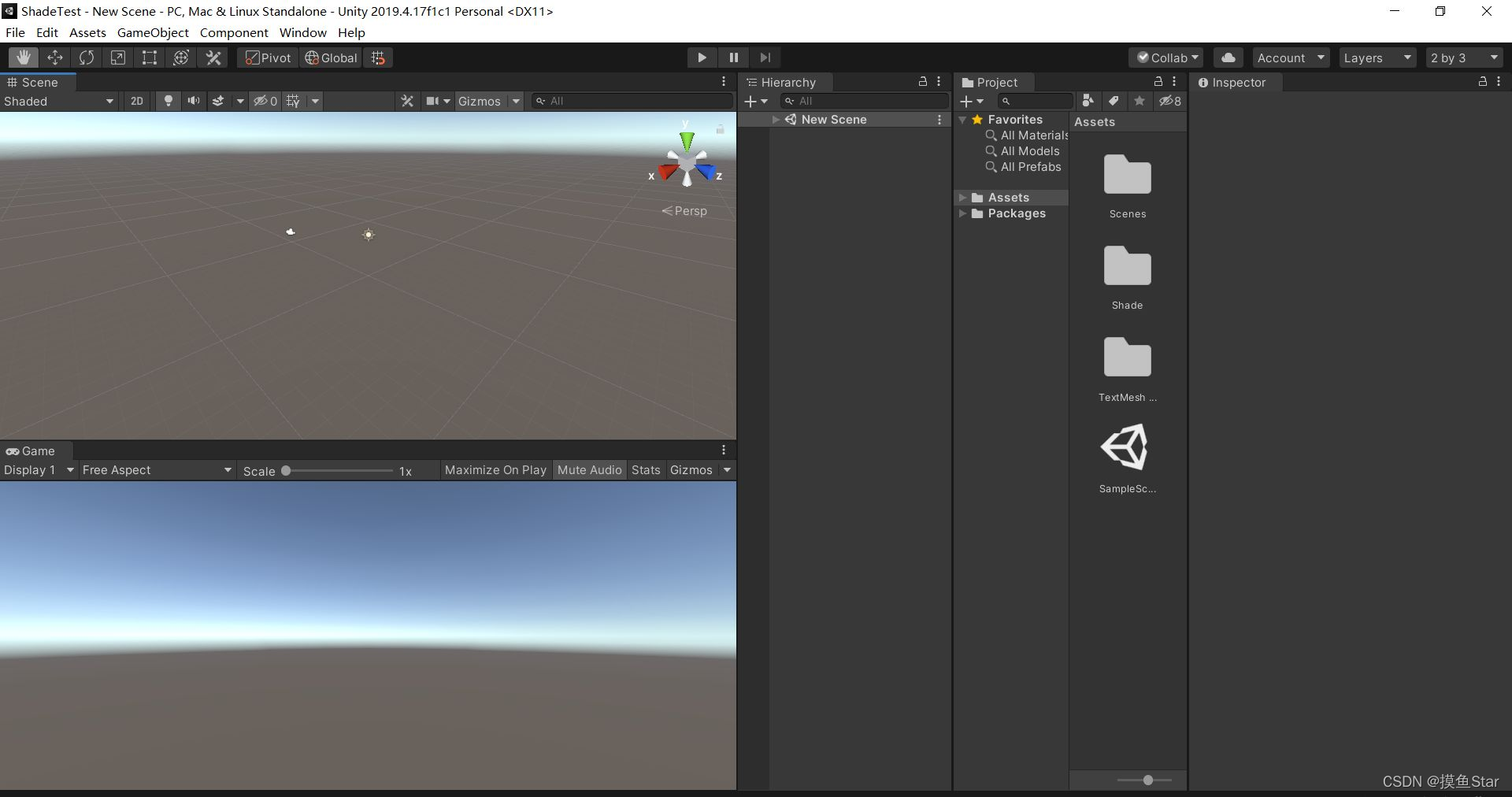The height and width of the screenshot is (797, 1512).
Task: Switch to the Game tab
Action: pyautogui.click(x=31, y=451)
